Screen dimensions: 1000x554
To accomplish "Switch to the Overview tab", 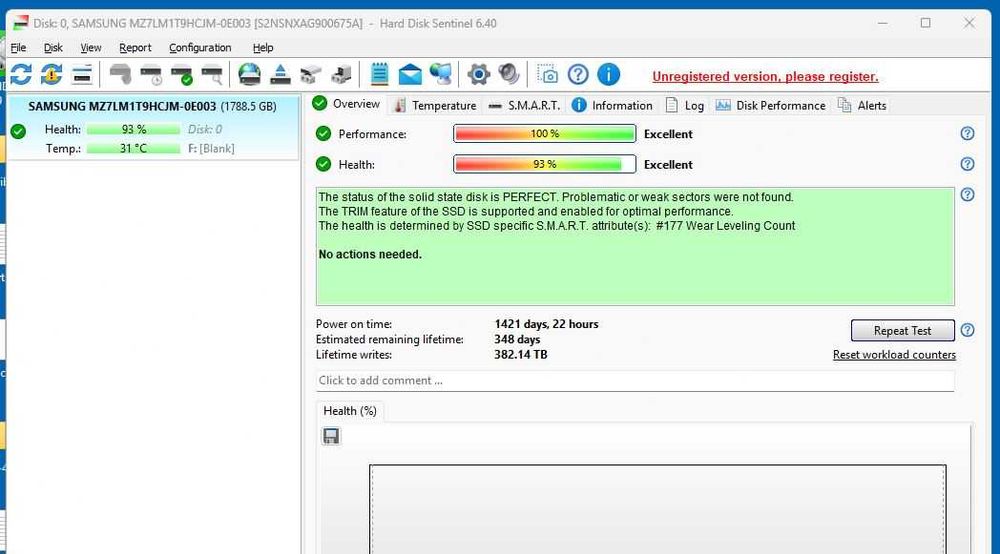I will coord(347,104).
